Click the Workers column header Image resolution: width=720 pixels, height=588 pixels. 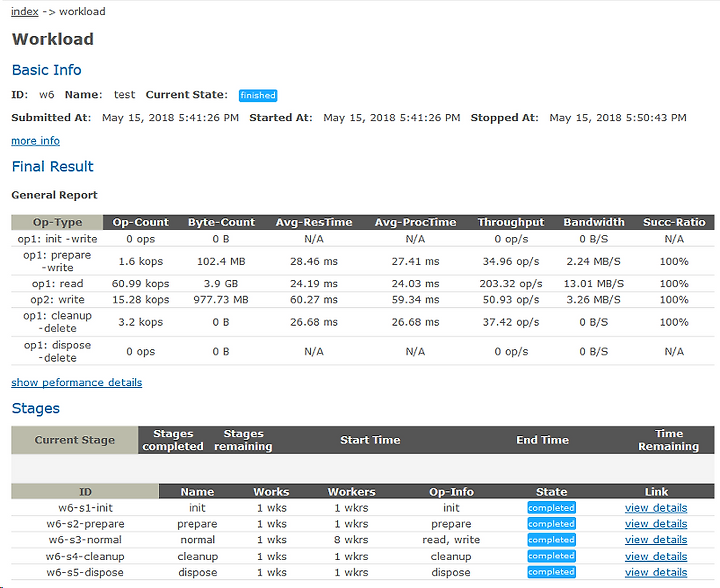coord(351,492)
